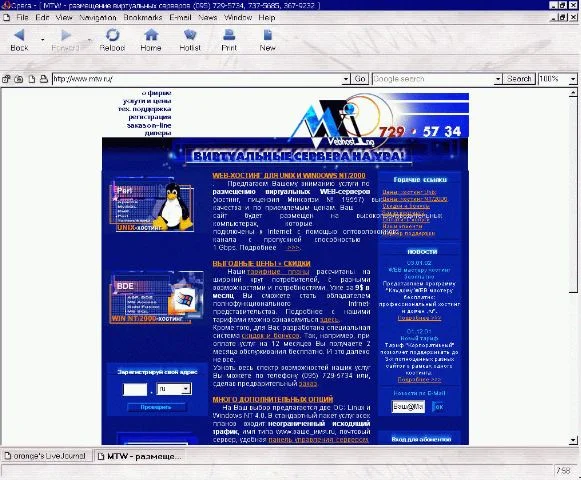Click the Подробнее link under the second news item
581x480 pixels.
point(419,380)
